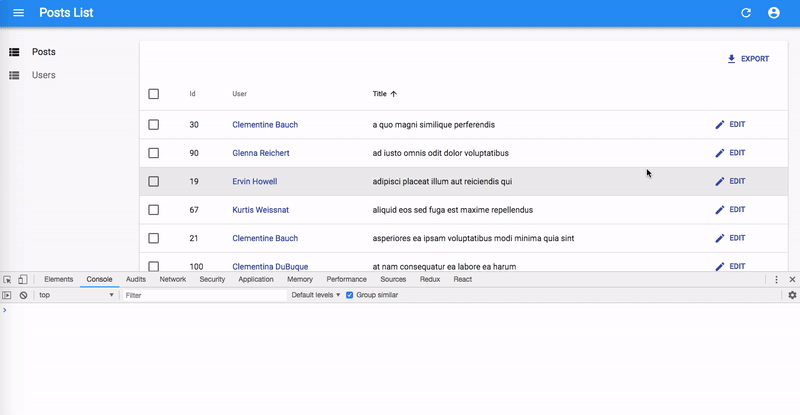
Task: Open the top JavaScript context dropdown
Action: tap(76, 295)
